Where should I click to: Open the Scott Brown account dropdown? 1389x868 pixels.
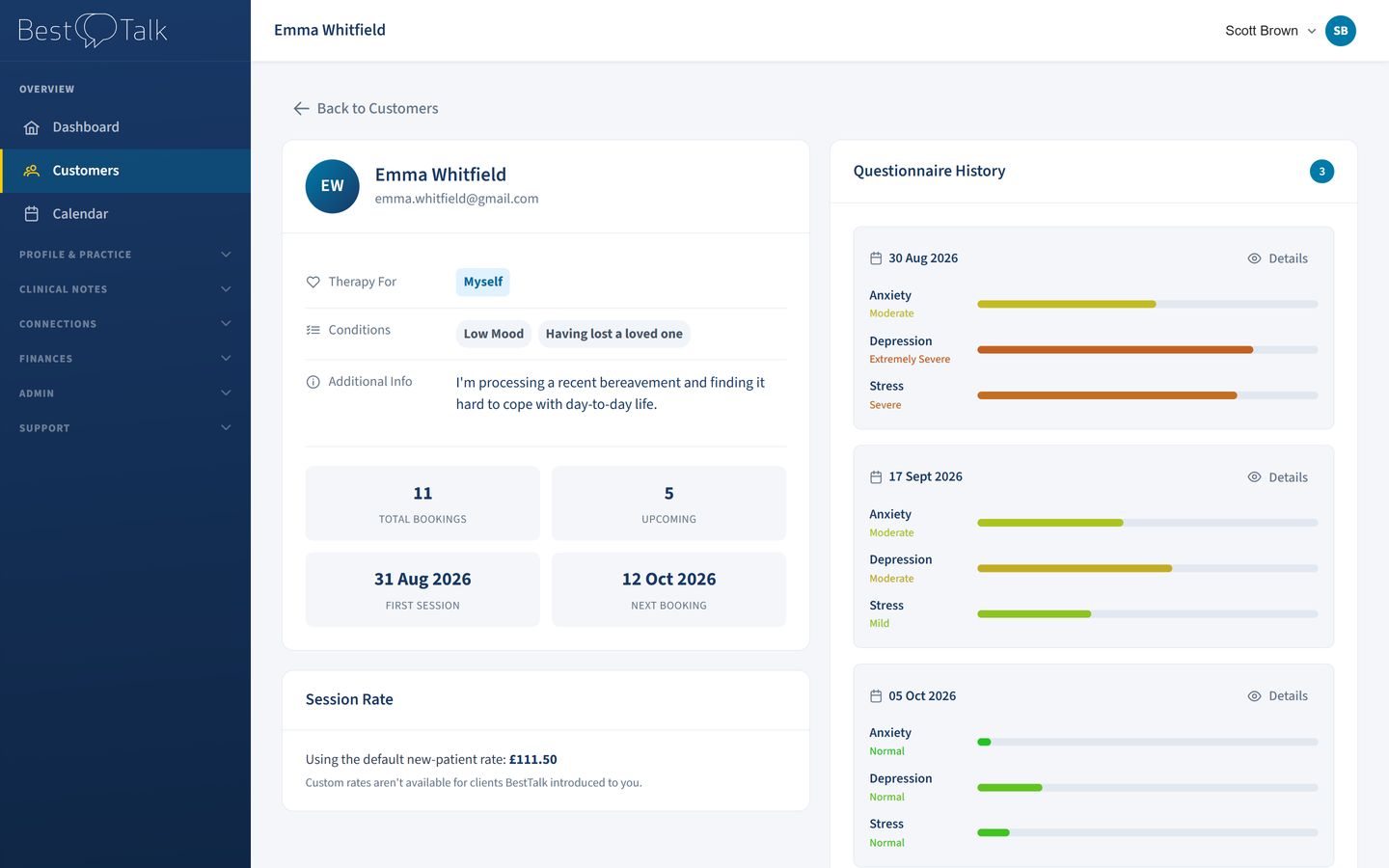(1271, 31)
